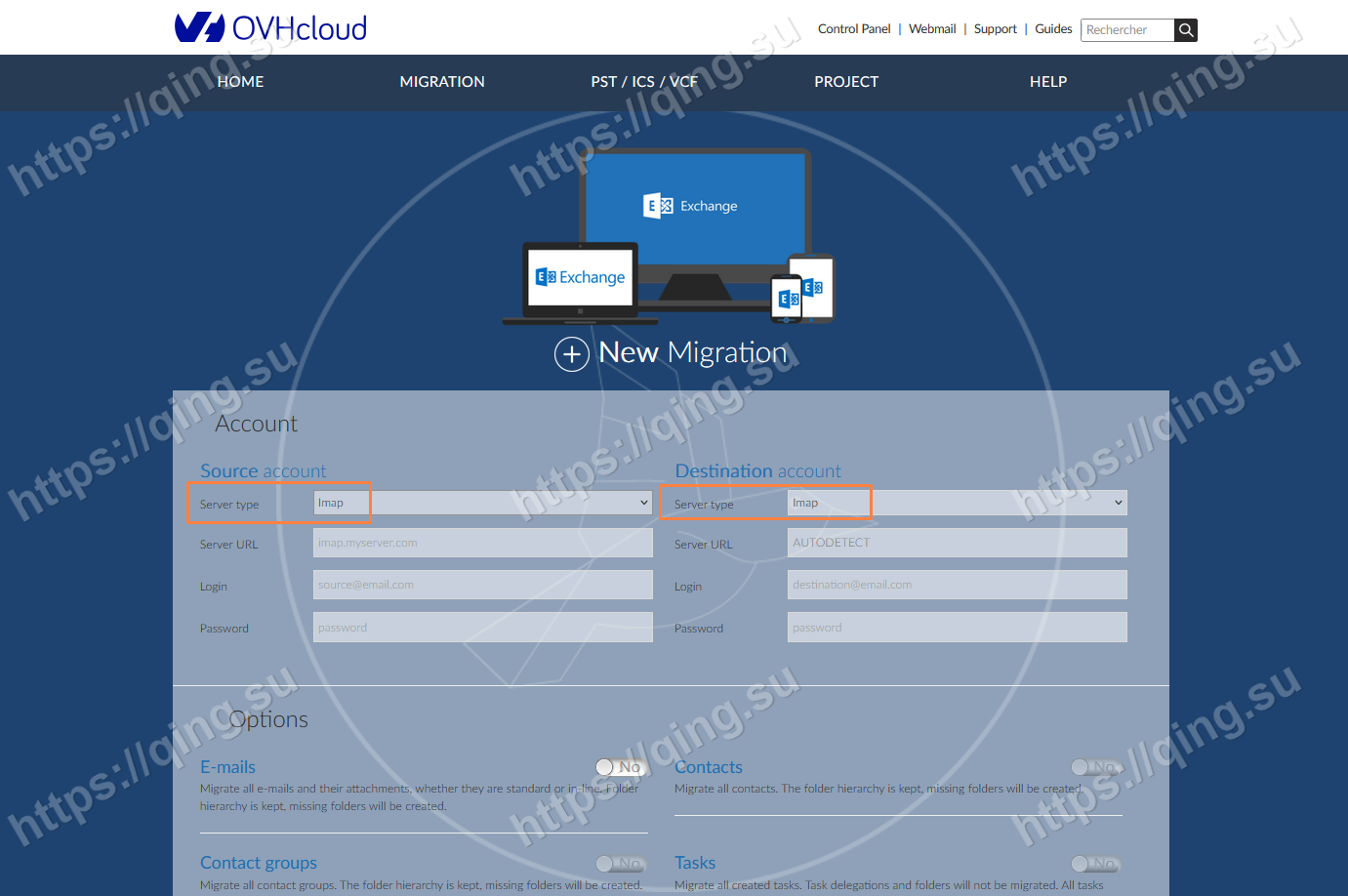
Task: Click the Destination account heading
Action: coord(757,471)
